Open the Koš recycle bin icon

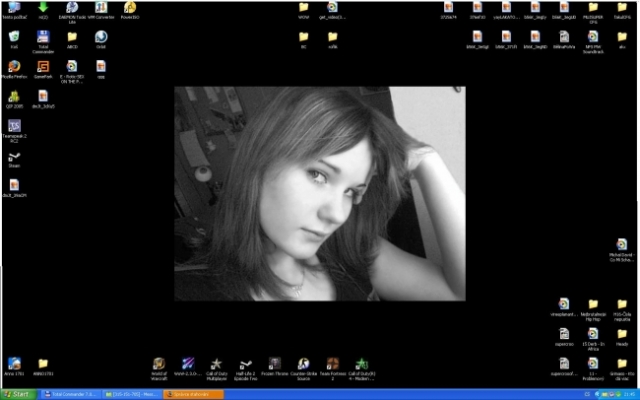pyautogui.click(x=14, y=40)
